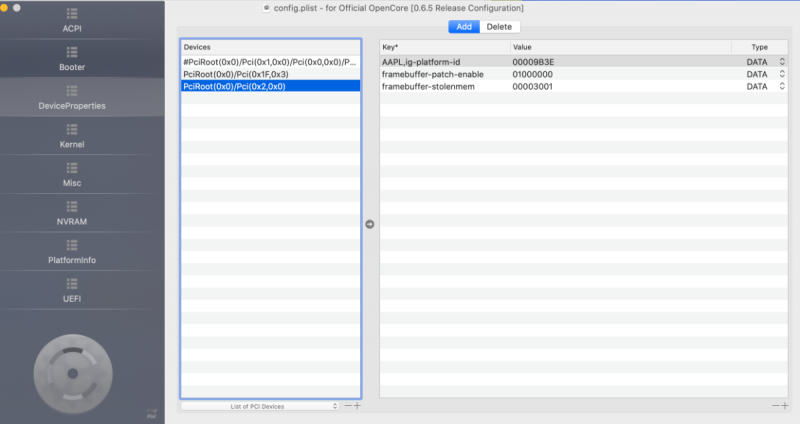Click the Key* column header
The width and height of the screenshot is (800, 424).
pyautogui.click(x=445, y=47)
